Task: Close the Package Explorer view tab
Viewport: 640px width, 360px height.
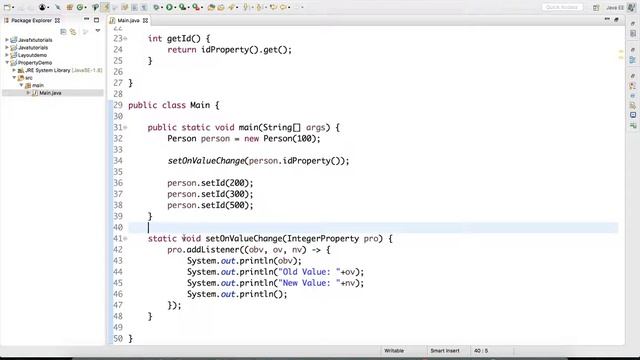Action: 58,20
